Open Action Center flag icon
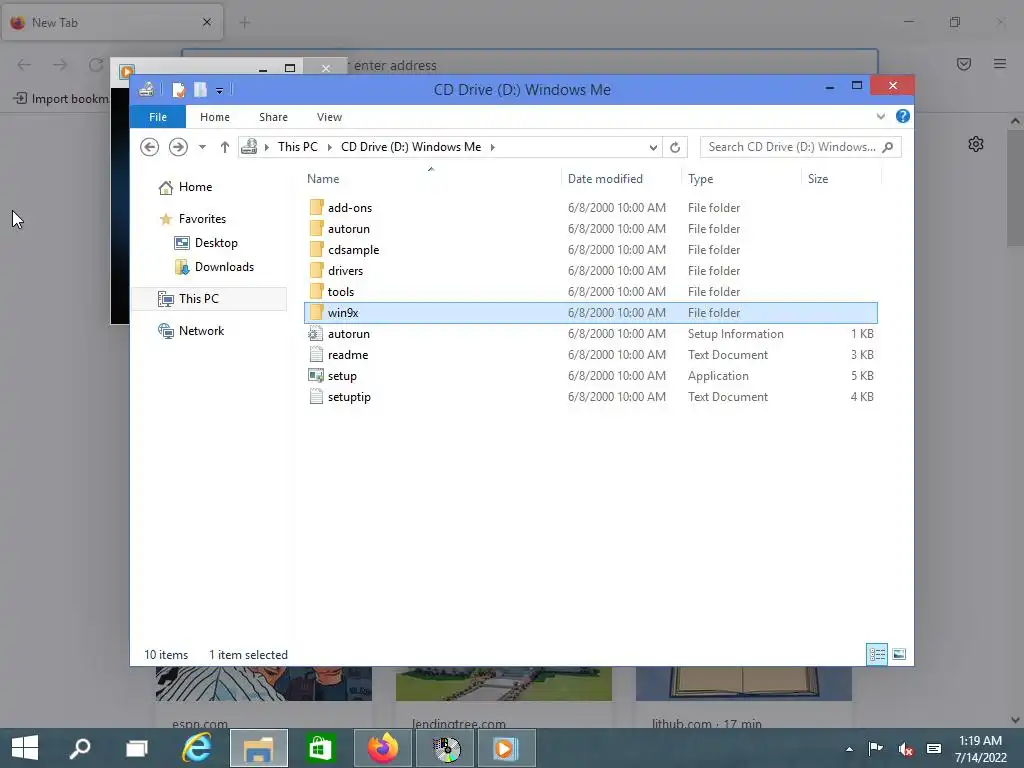Viewport: 1024px width, 768px height. tap(875, 748)
